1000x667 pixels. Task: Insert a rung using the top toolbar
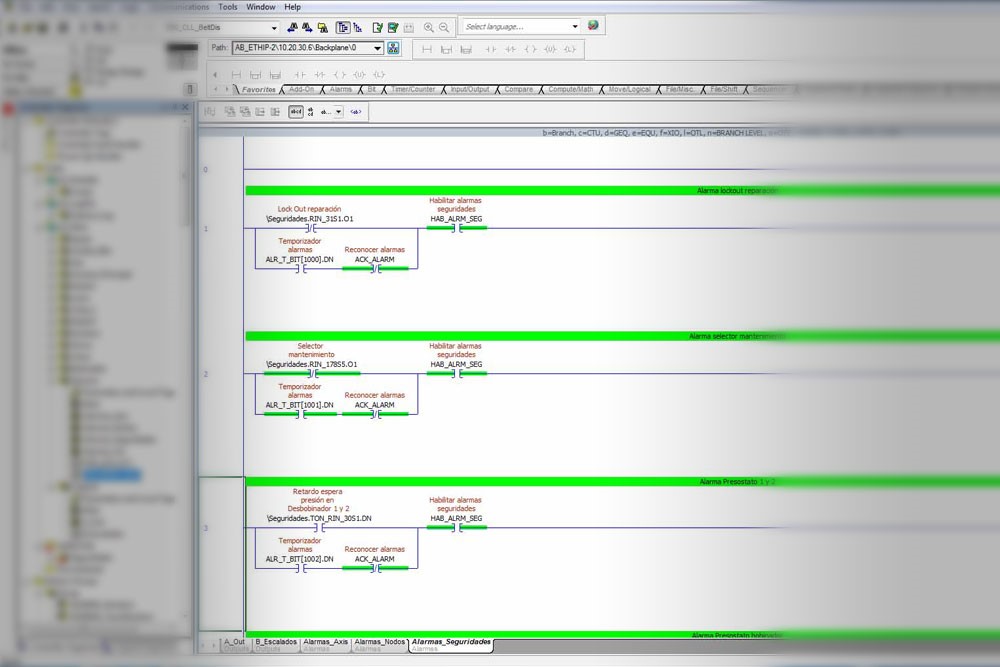click(x=427, y=49)
